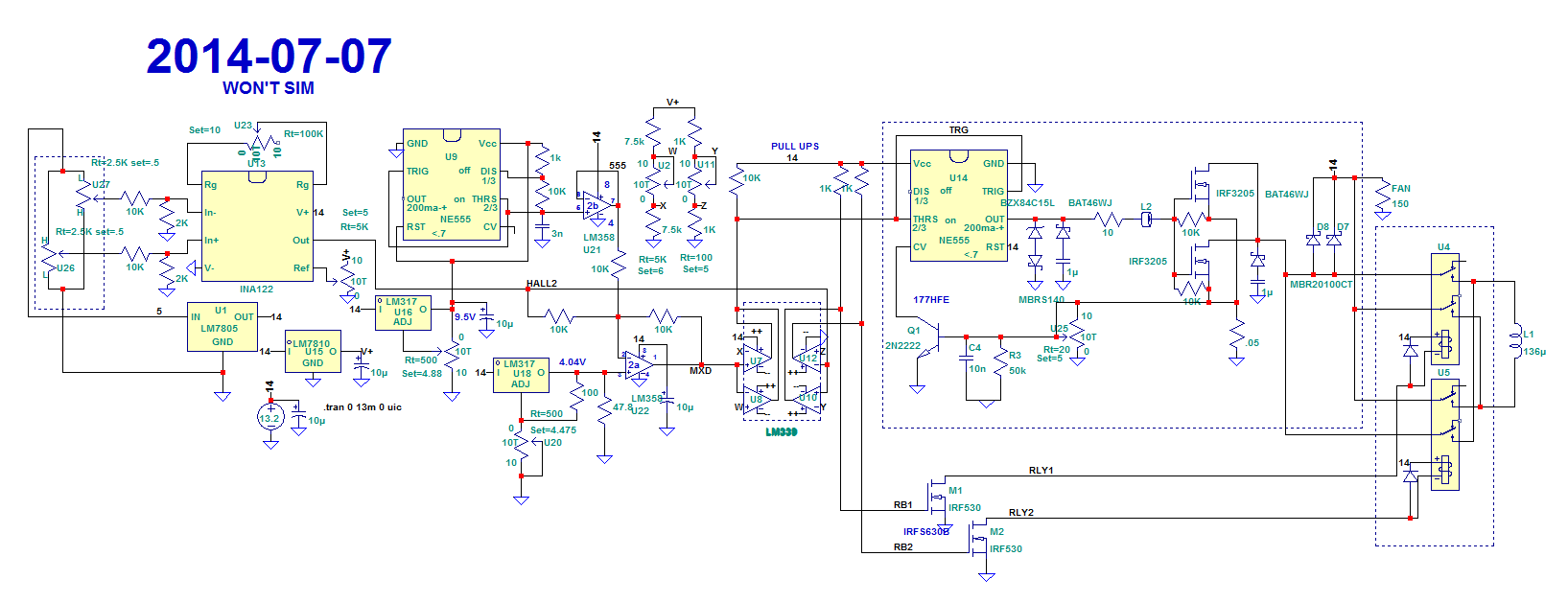This screenshot has width=1568, height=603.
Task: Click the LM317 regulator U16
Action: click(403, 312)
